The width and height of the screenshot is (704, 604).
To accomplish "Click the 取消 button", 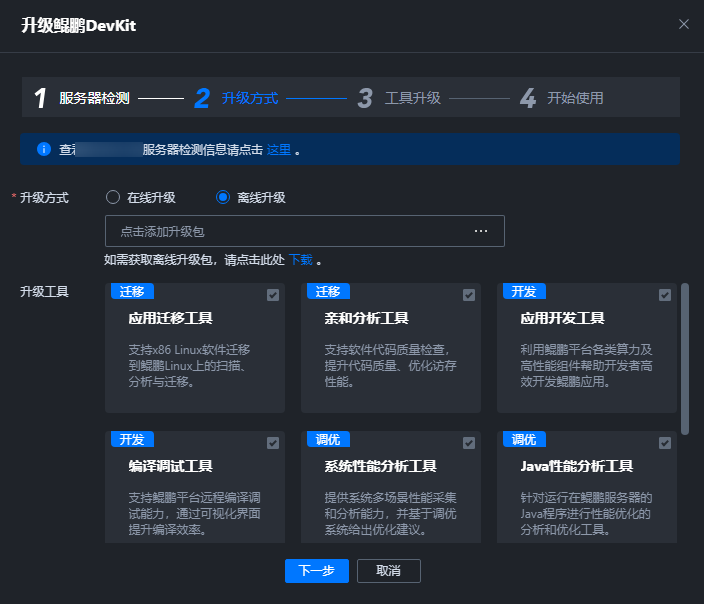I will [389, 571].
